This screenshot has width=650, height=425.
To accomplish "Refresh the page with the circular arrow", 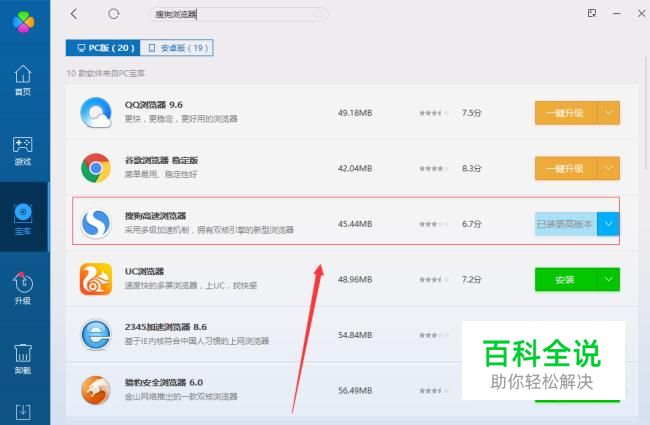I will pyautogui.click(x=114, y=14).
